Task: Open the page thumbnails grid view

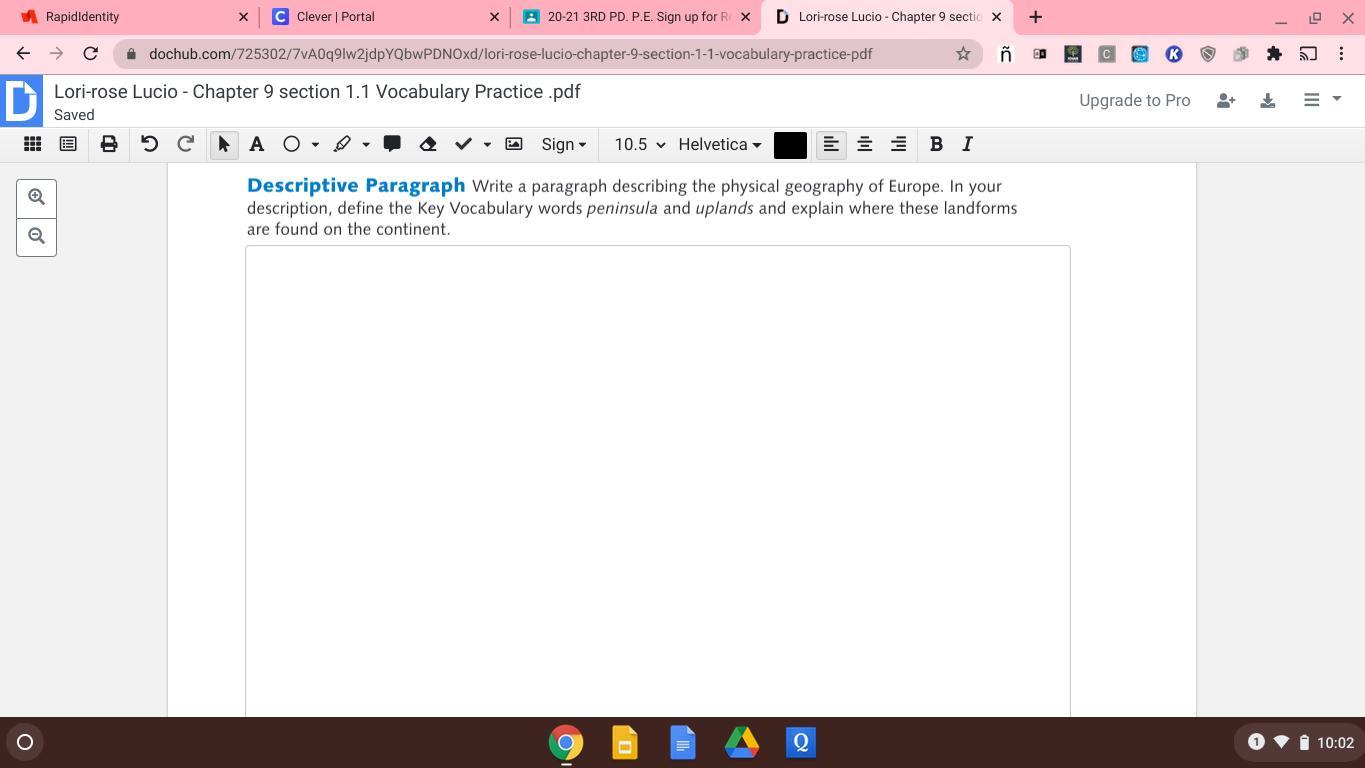Action: click(32, 144)
